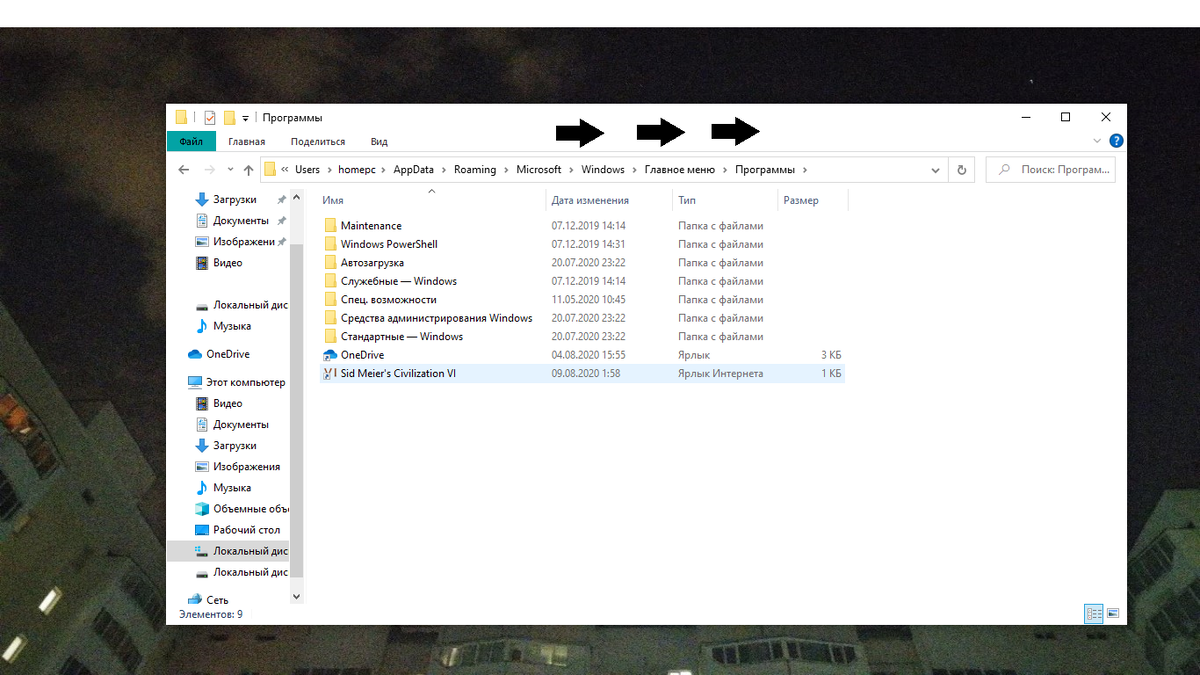Jump to Главное меню breadcrumb

coord(680,170)
